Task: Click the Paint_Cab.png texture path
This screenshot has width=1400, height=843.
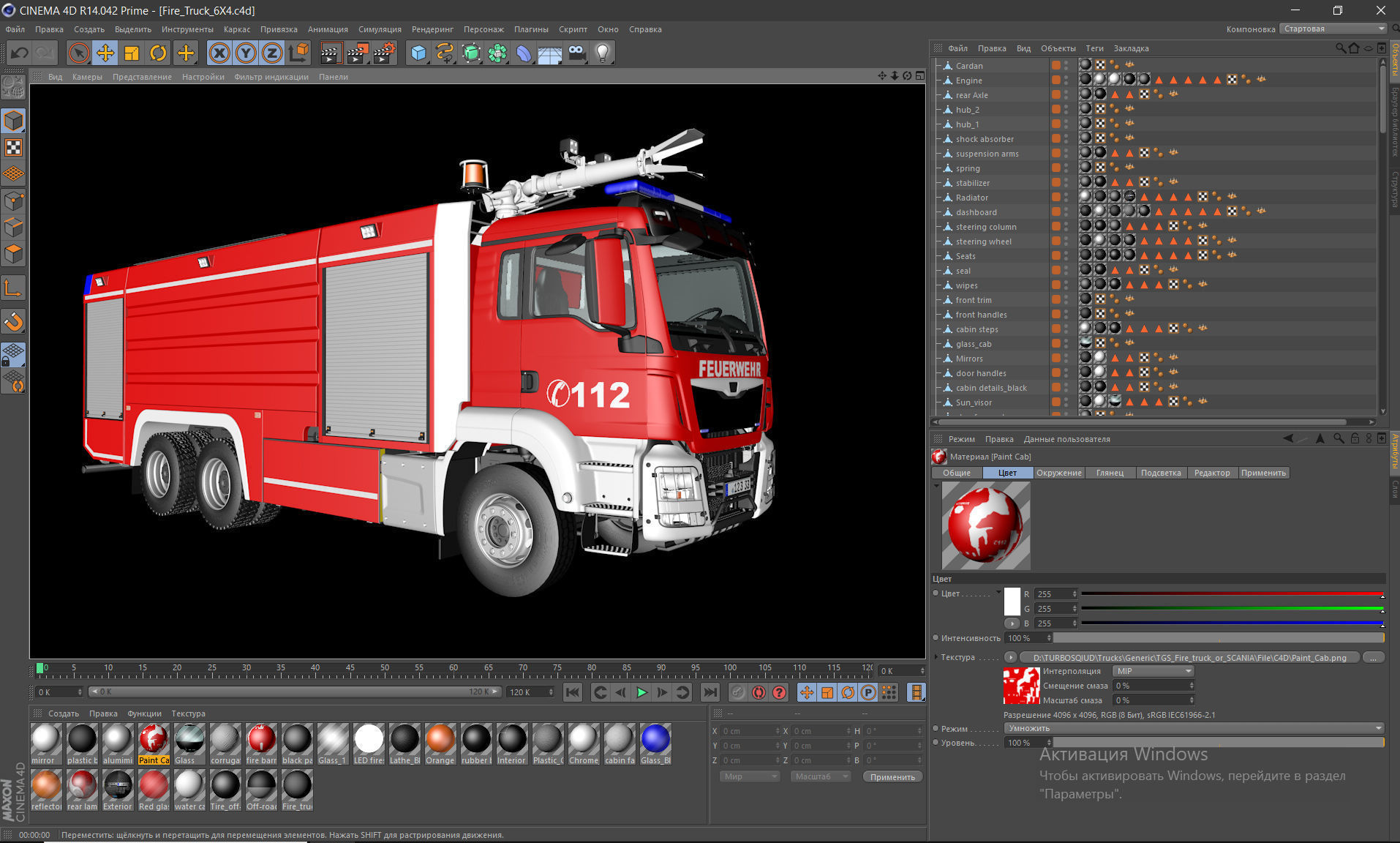Action: [1189, 657]
